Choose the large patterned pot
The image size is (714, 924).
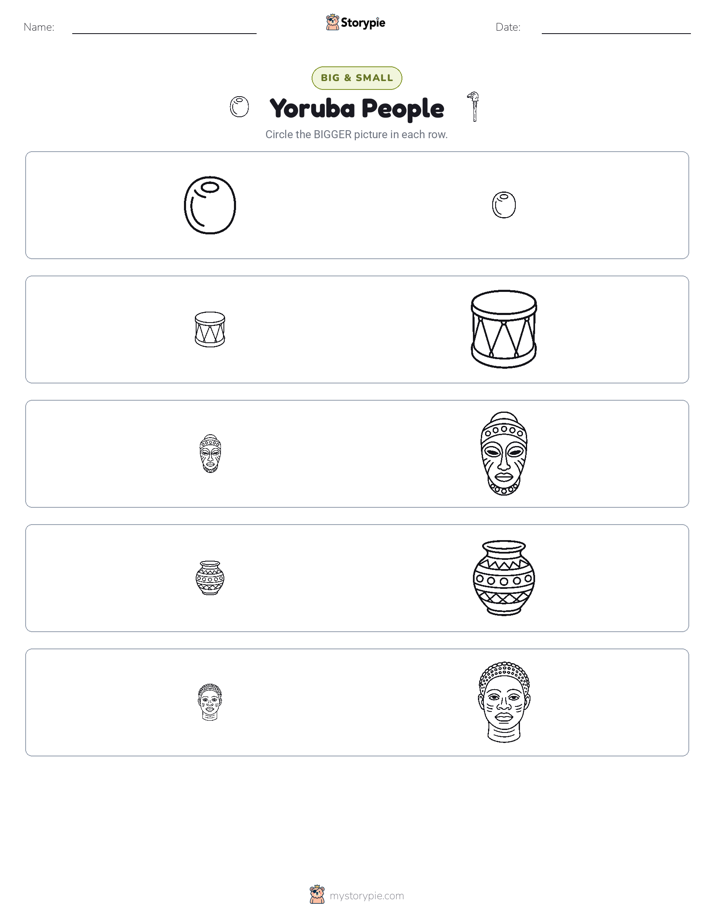pyautogui.click(x=504, y=578)
